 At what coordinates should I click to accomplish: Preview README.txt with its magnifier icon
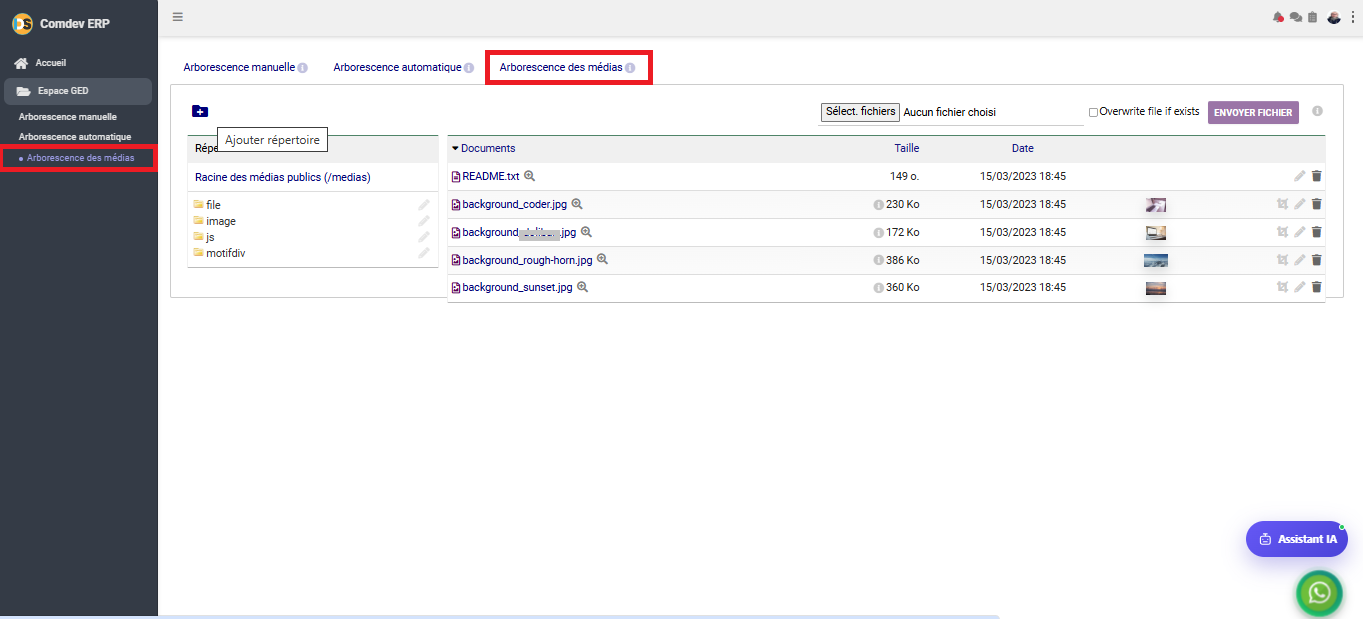[x=530, y=176]
